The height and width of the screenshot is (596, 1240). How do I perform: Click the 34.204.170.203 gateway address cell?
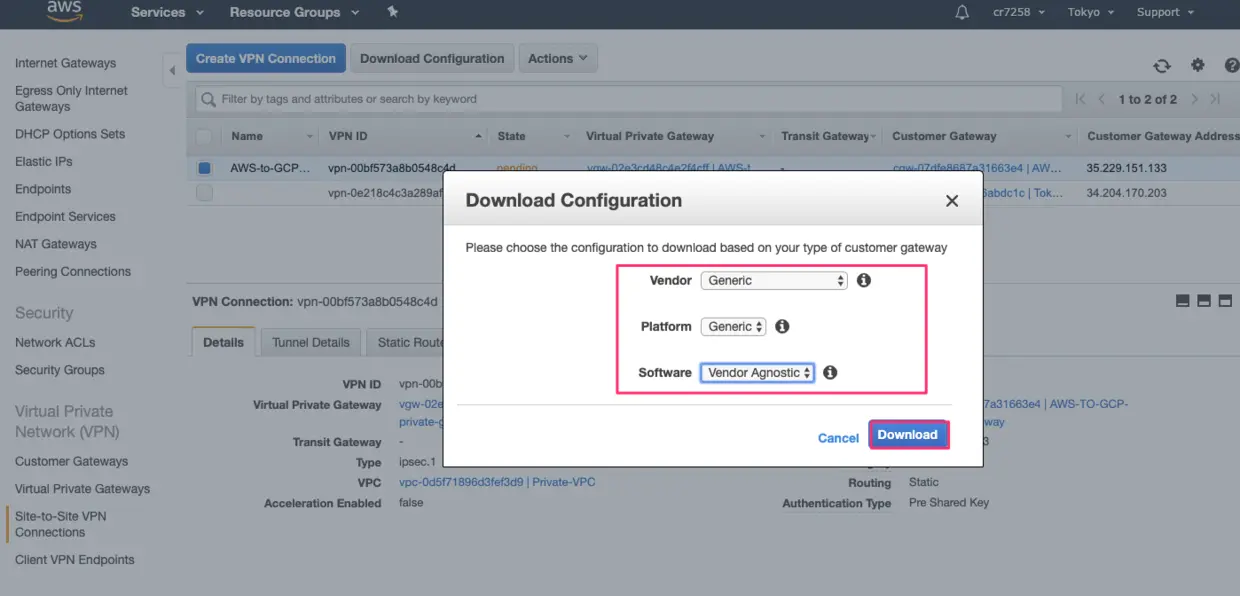click(1127, 193)
